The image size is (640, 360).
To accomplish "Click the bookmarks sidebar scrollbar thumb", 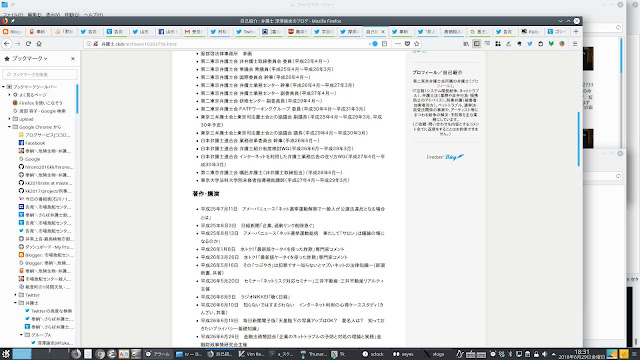I will tap(77, 99).
